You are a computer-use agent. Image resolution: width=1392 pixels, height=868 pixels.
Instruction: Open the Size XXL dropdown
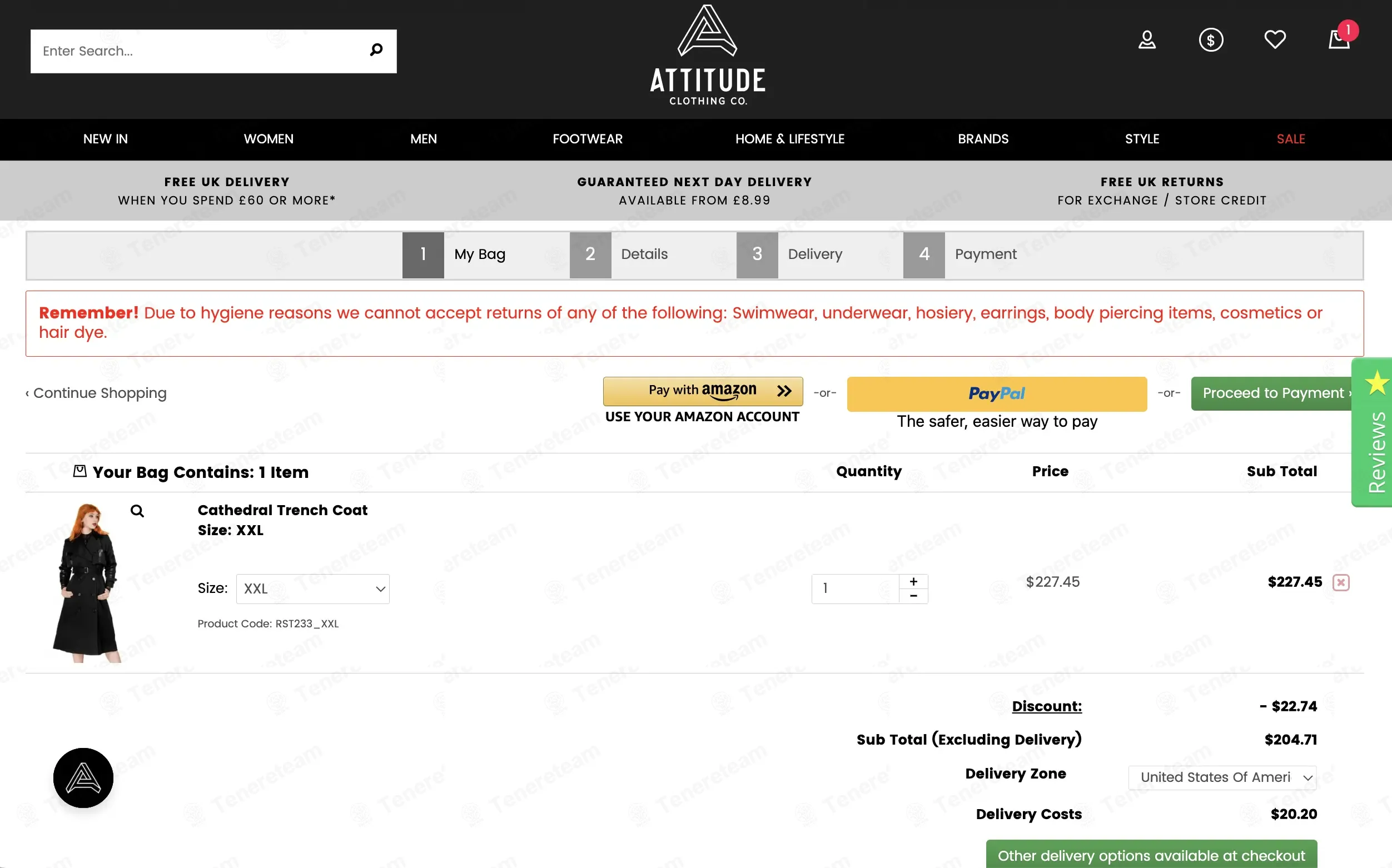pyautogui.click(x=313, y=589)
